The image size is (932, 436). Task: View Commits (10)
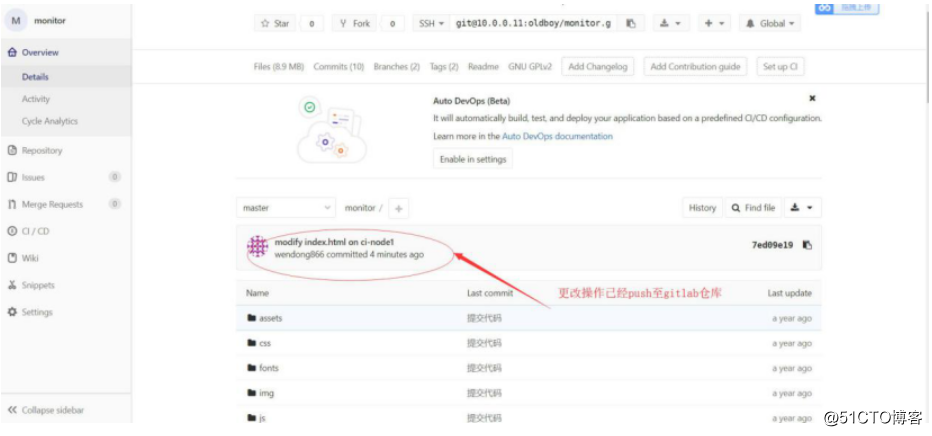coord(339,67)
